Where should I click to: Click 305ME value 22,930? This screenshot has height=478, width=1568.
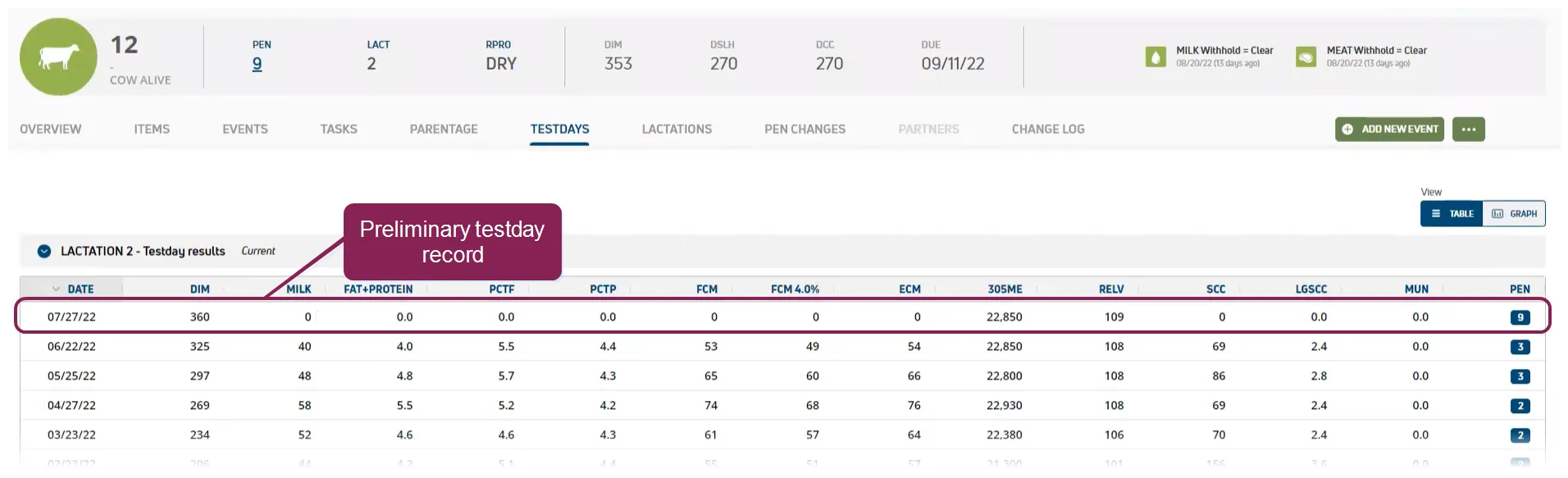click(x=1005, y=405)
